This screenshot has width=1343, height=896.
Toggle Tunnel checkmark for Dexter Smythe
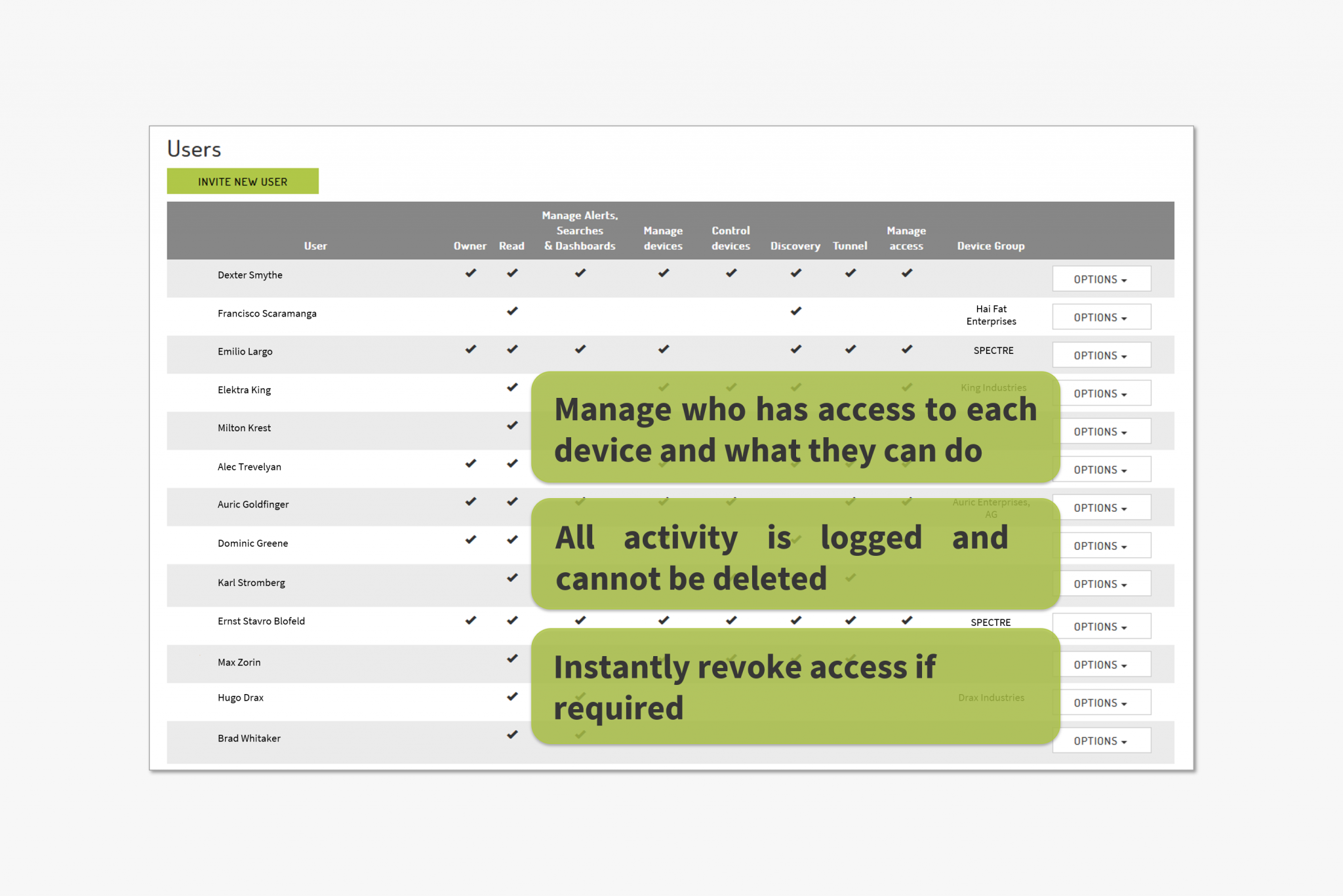tap(851, 273)
